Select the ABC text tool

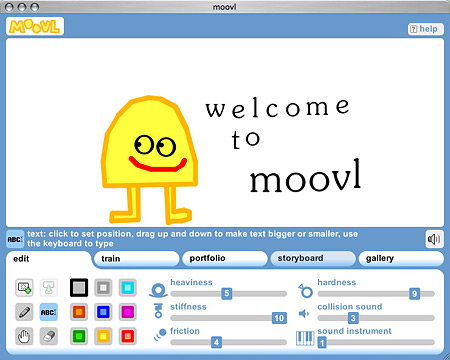click(x=49, y=312)
